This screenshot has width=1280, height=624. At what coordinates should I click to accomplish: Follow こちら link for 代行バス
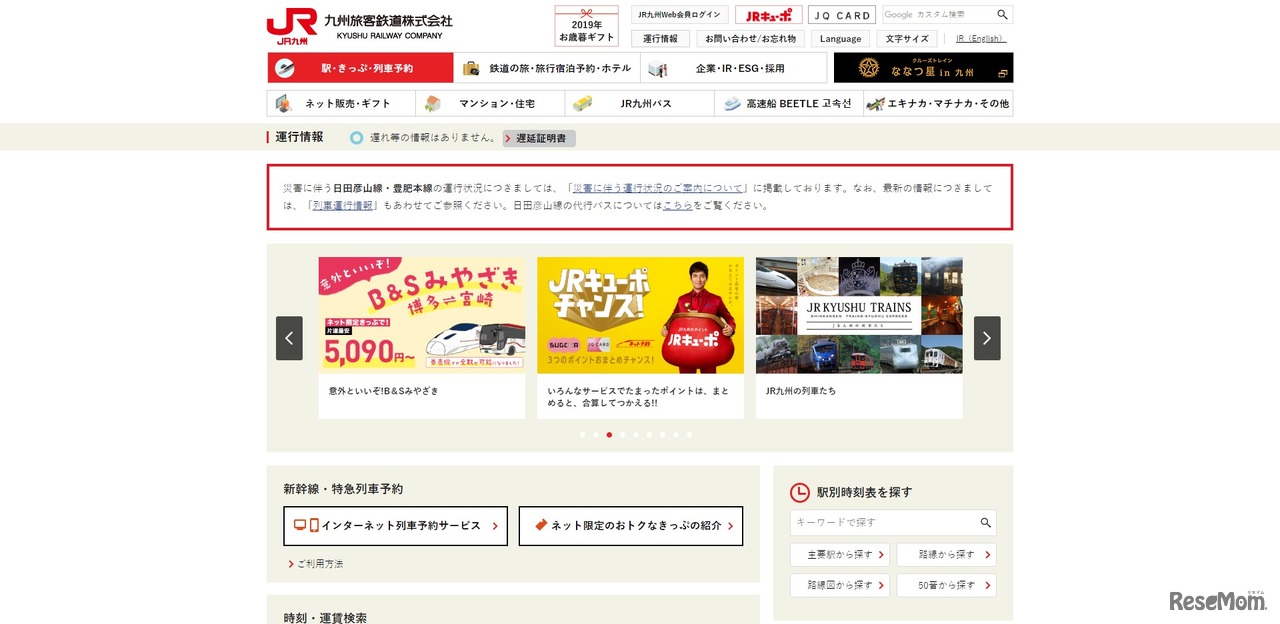coord(677,205)
